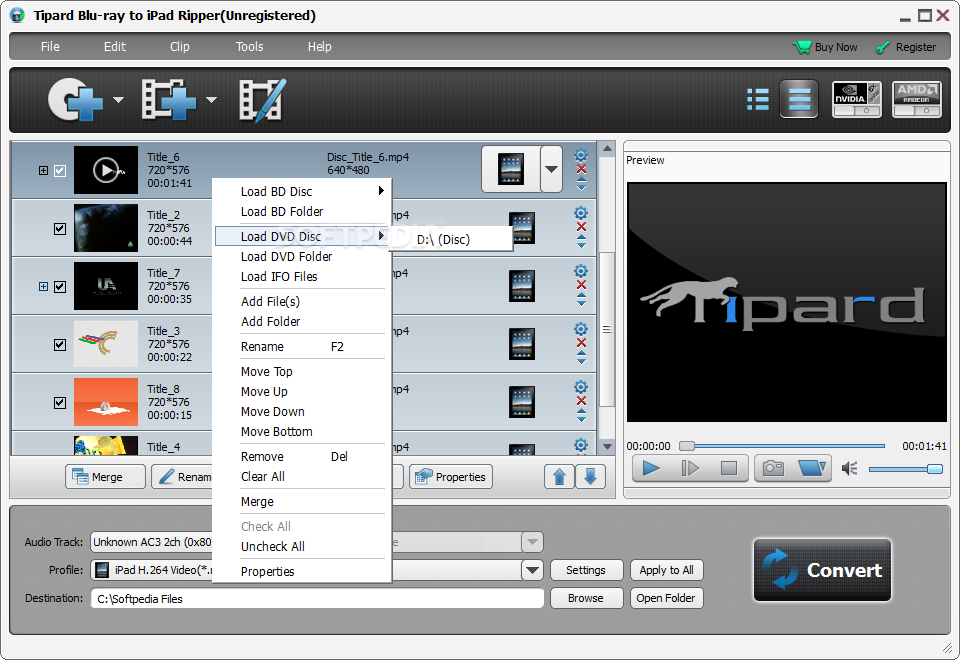Open the add file dropdown arrow
This screenshot has width=960, height=660.
click(211, 99)
